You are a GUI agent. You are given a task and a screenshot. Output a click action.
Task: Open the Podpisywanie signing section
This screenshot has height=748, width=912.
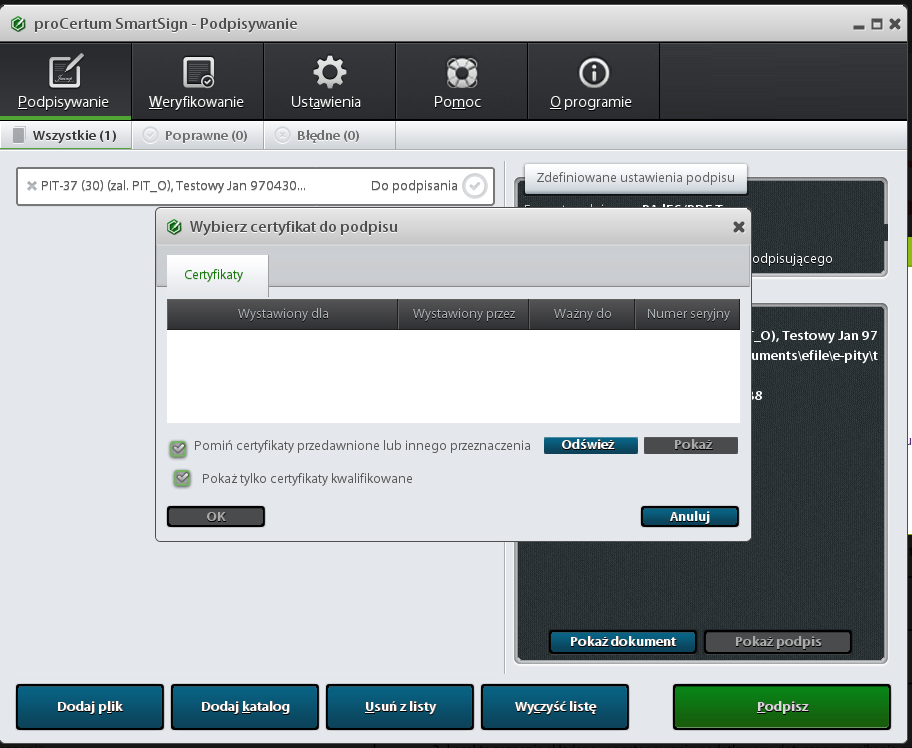65,82
